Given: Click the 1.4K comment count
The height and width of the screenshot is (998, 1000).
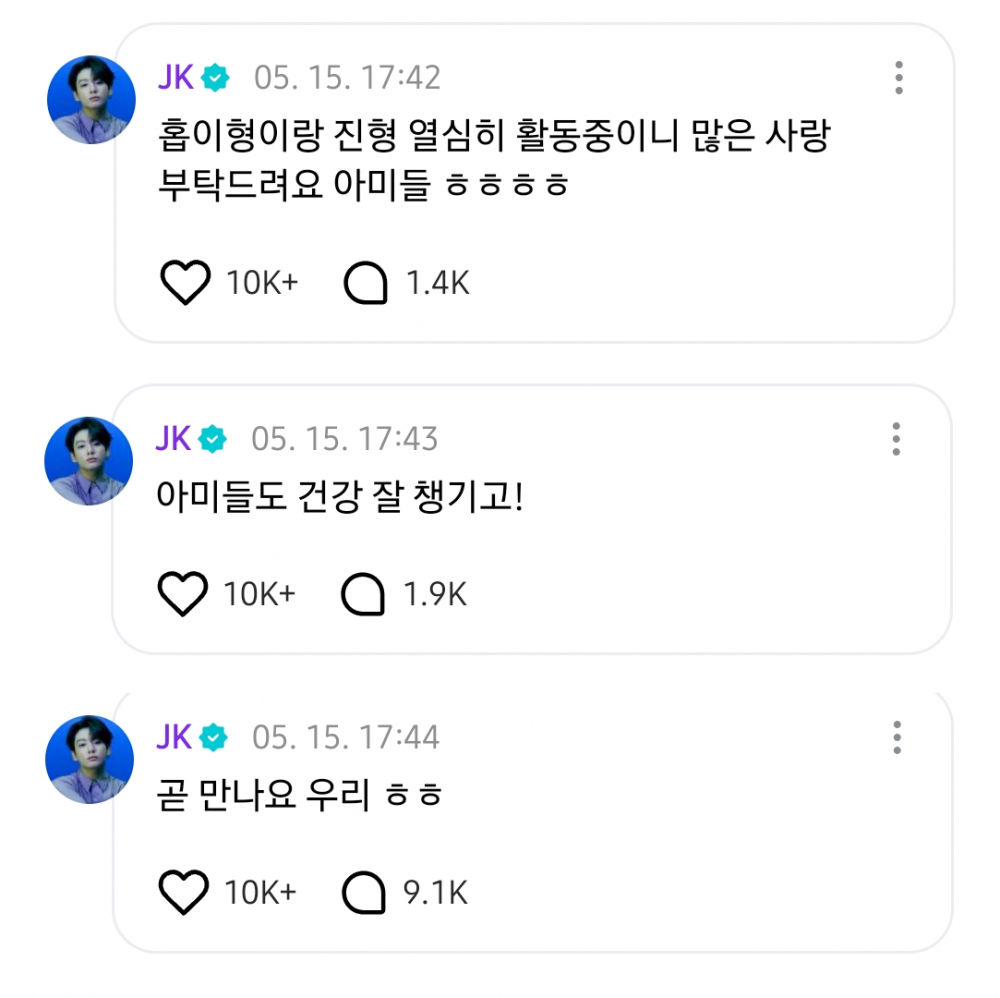Looking at the screenshot, I should [437, 284].
